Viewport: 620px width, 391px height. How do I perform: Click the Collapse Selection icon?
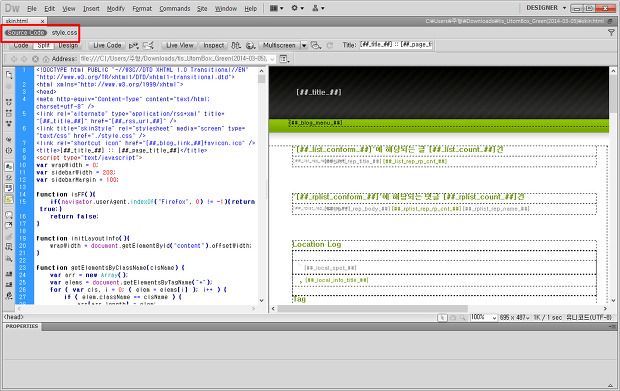tap(9, 113)
